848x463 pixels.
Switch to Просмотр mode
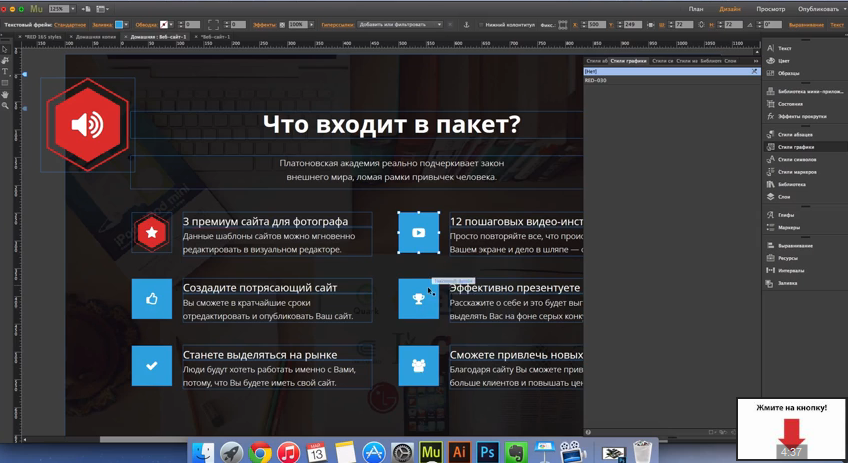[771, 9]
